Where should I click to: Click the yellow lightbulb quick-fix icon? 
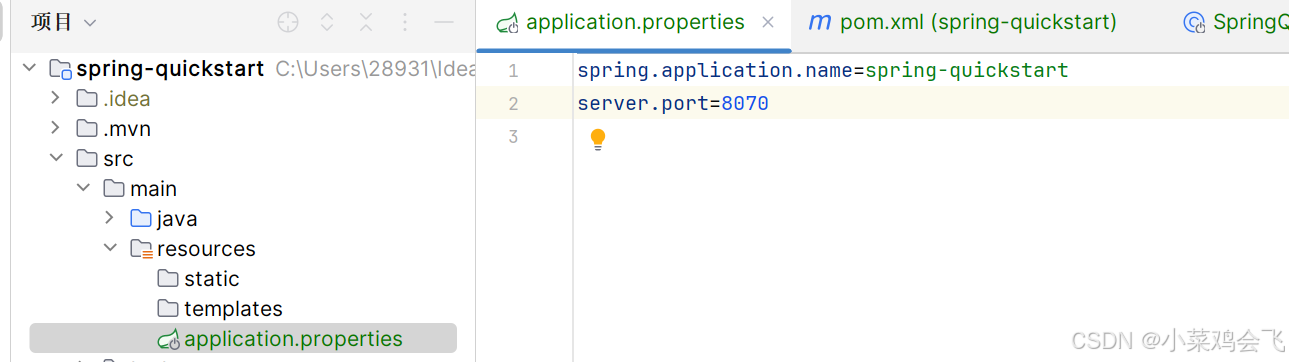click(598, 139)
